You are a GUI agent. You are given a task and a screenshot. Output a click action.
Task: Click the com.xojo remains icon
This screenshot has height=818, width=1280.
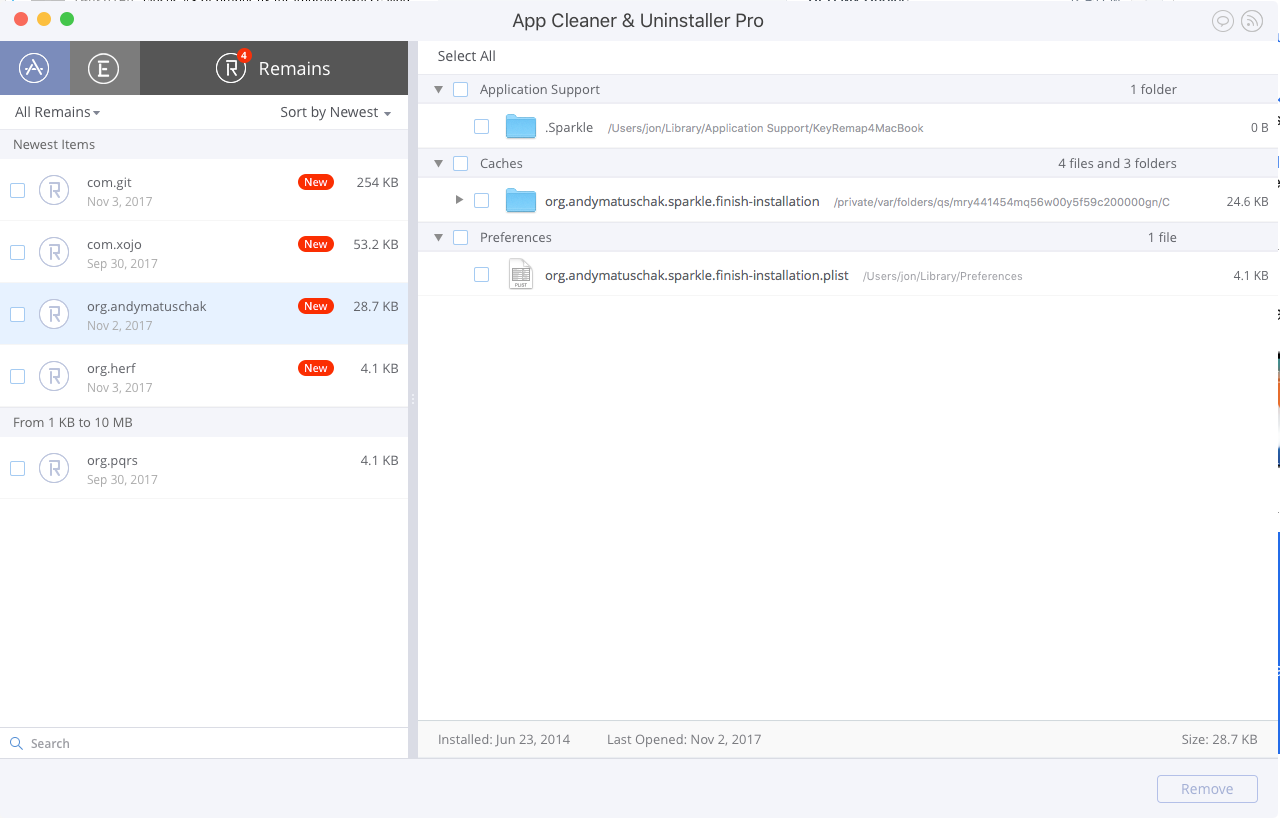pyautogui.click(x=54, y=252)
